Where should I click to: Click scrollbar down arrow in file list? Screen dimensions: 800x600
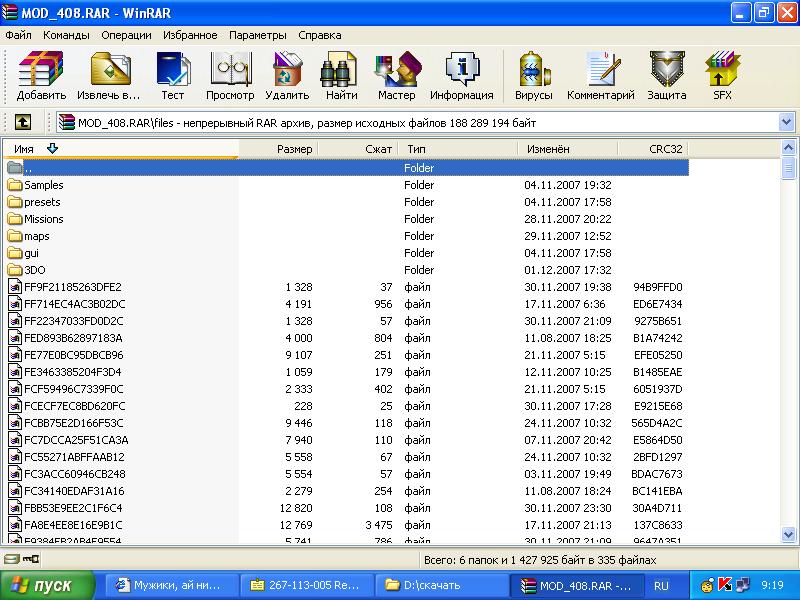click(788, 535)
